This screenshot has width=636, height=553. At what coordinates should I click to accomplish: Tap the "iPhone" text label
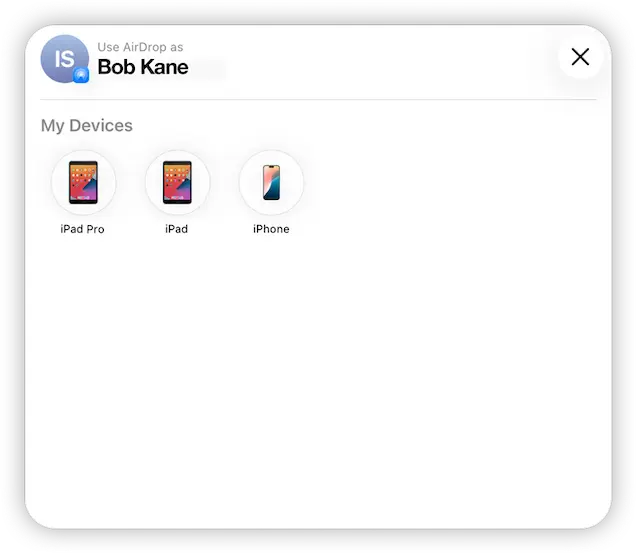pos(271,229)
